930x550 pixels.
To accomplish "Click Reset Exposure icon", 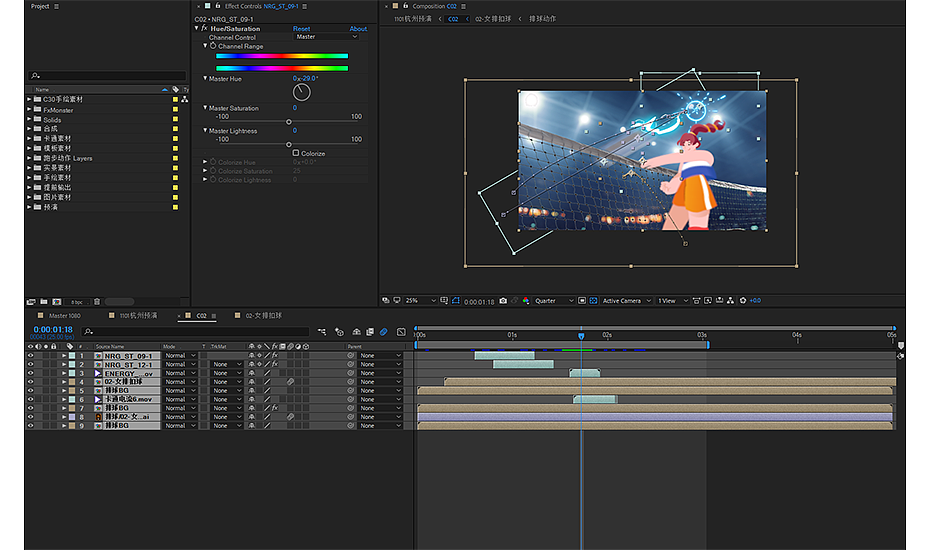I will pyautogui.click(x=743, y=301).
